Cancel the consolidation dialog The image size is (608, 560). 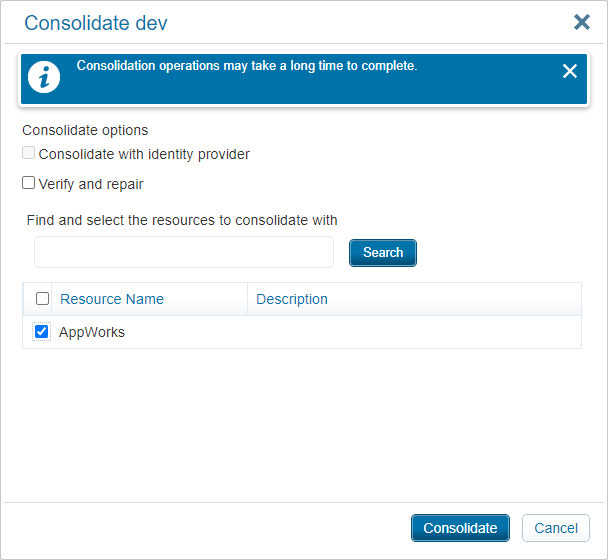tap(555, 528)
